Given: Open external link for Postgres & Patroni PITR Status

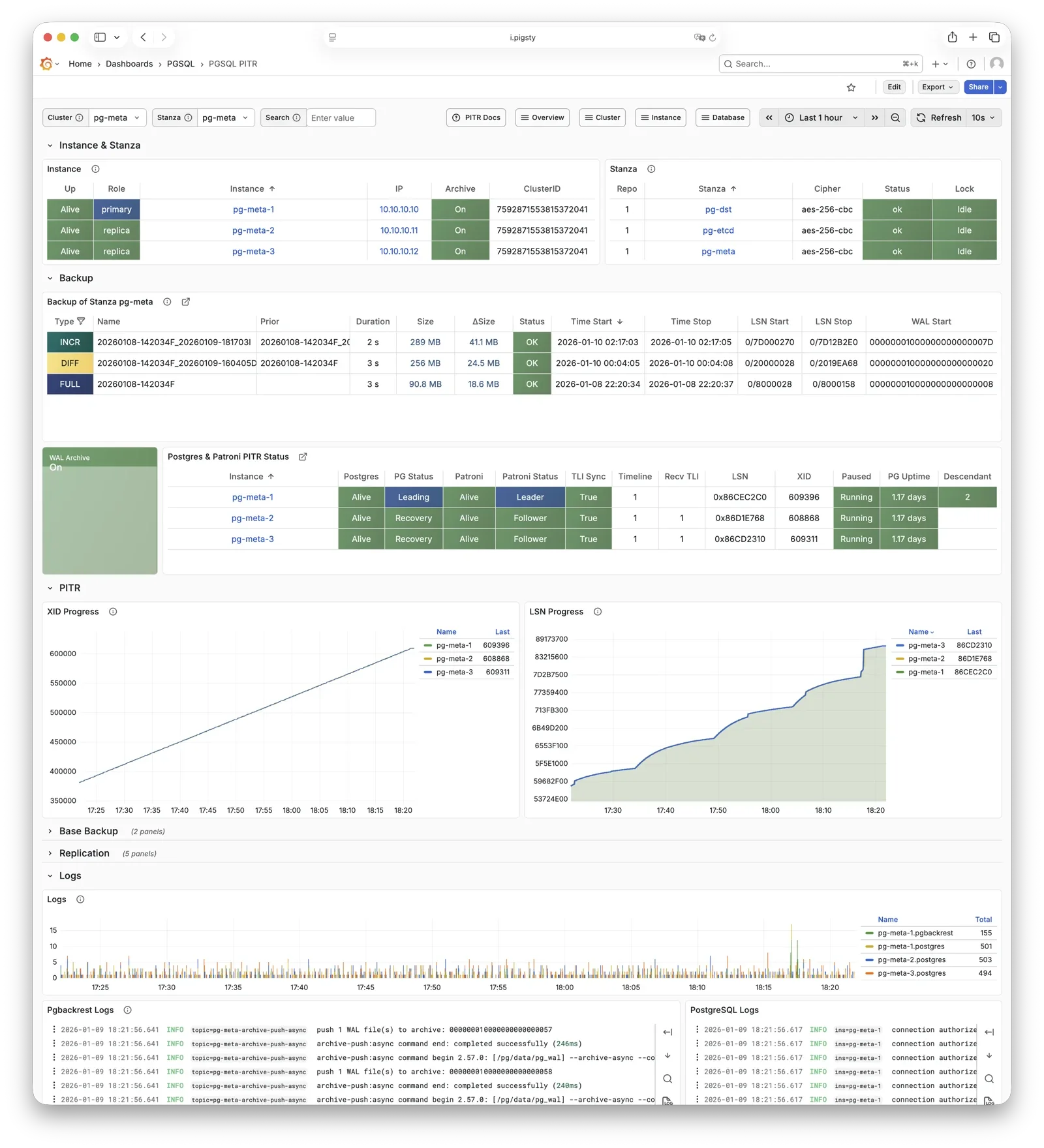Looking at the screenshot, I should 303,457.
